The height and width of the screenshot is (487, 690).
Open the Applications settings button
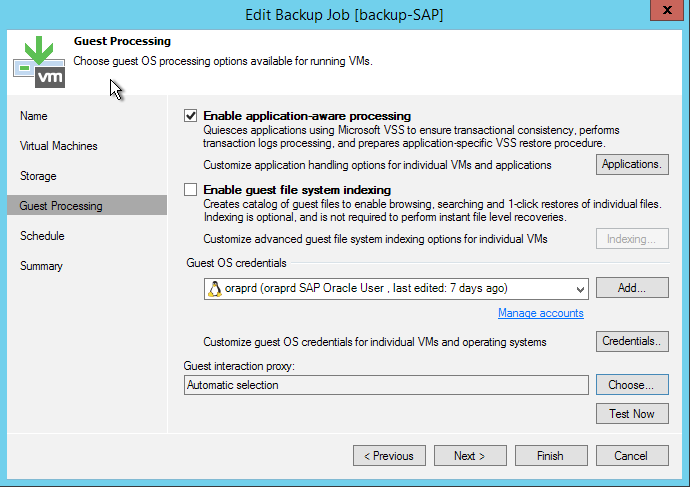(632, 165)
